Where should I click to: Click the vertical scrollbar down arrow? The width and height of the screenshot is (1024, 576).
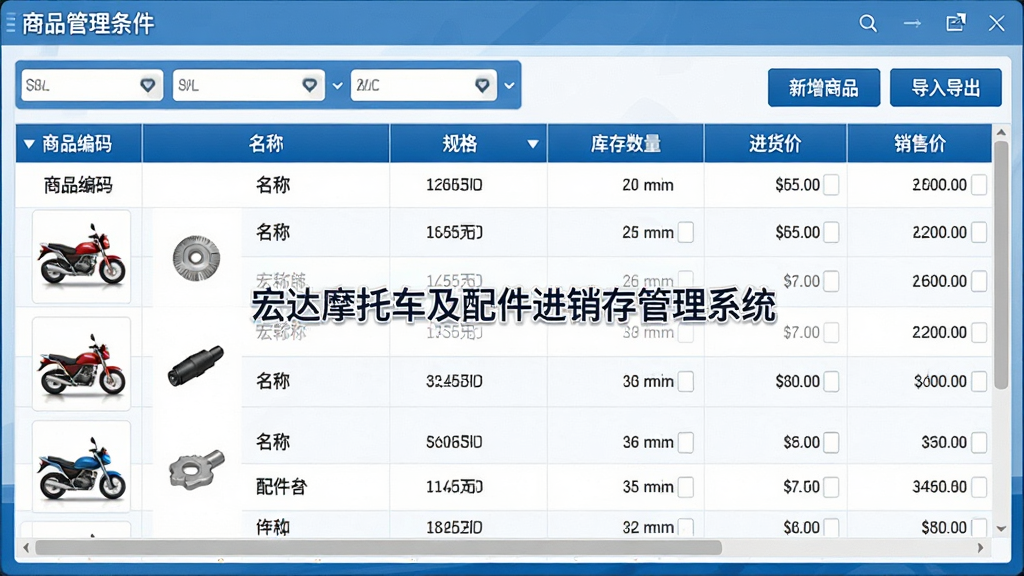(x=1001, y=528)
